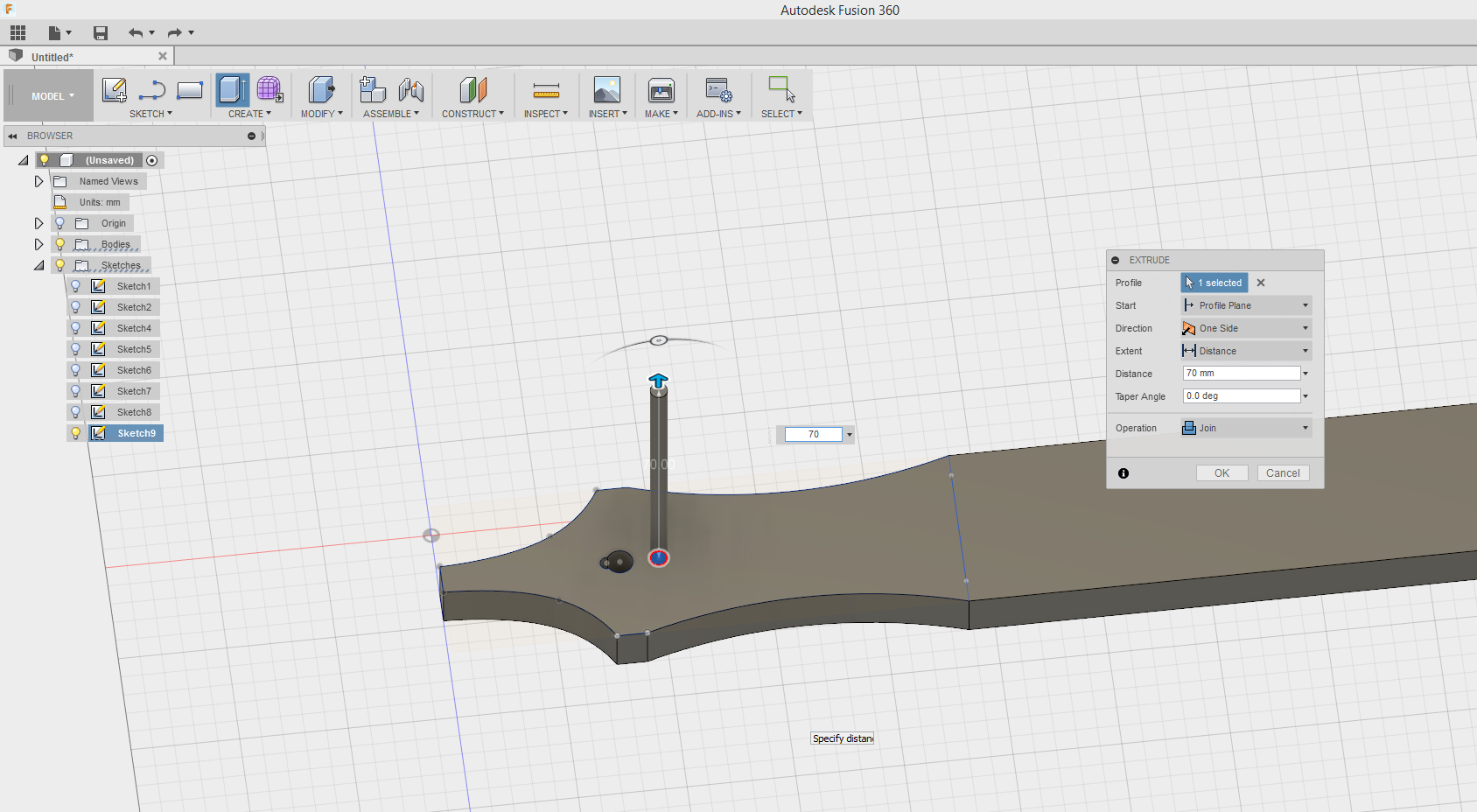Click the Construct plane icon
Viewport: 1477px width, 812px height.
[x=472, y=90]
